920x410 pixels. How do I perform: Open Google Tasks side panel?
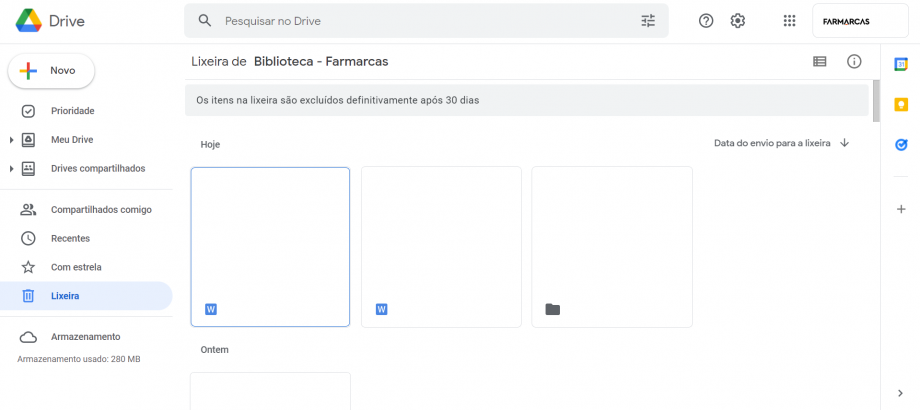click(x=900, y=145)
